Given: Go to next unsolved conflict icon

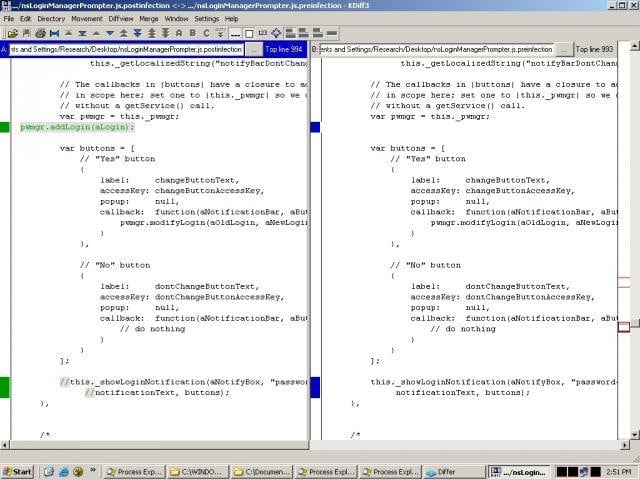Looking at the screenshot, I should point(165,33).
